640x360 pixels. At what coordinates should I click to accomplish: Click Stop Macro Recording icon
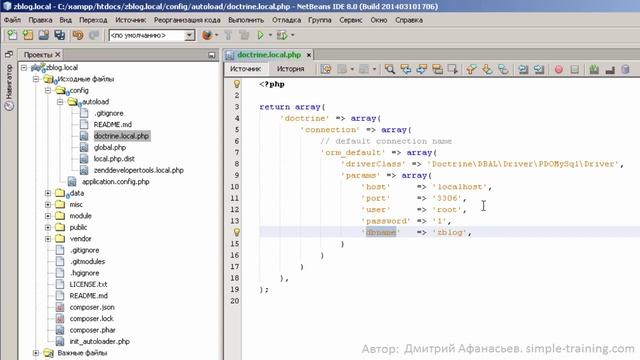[x=575, y=70]
